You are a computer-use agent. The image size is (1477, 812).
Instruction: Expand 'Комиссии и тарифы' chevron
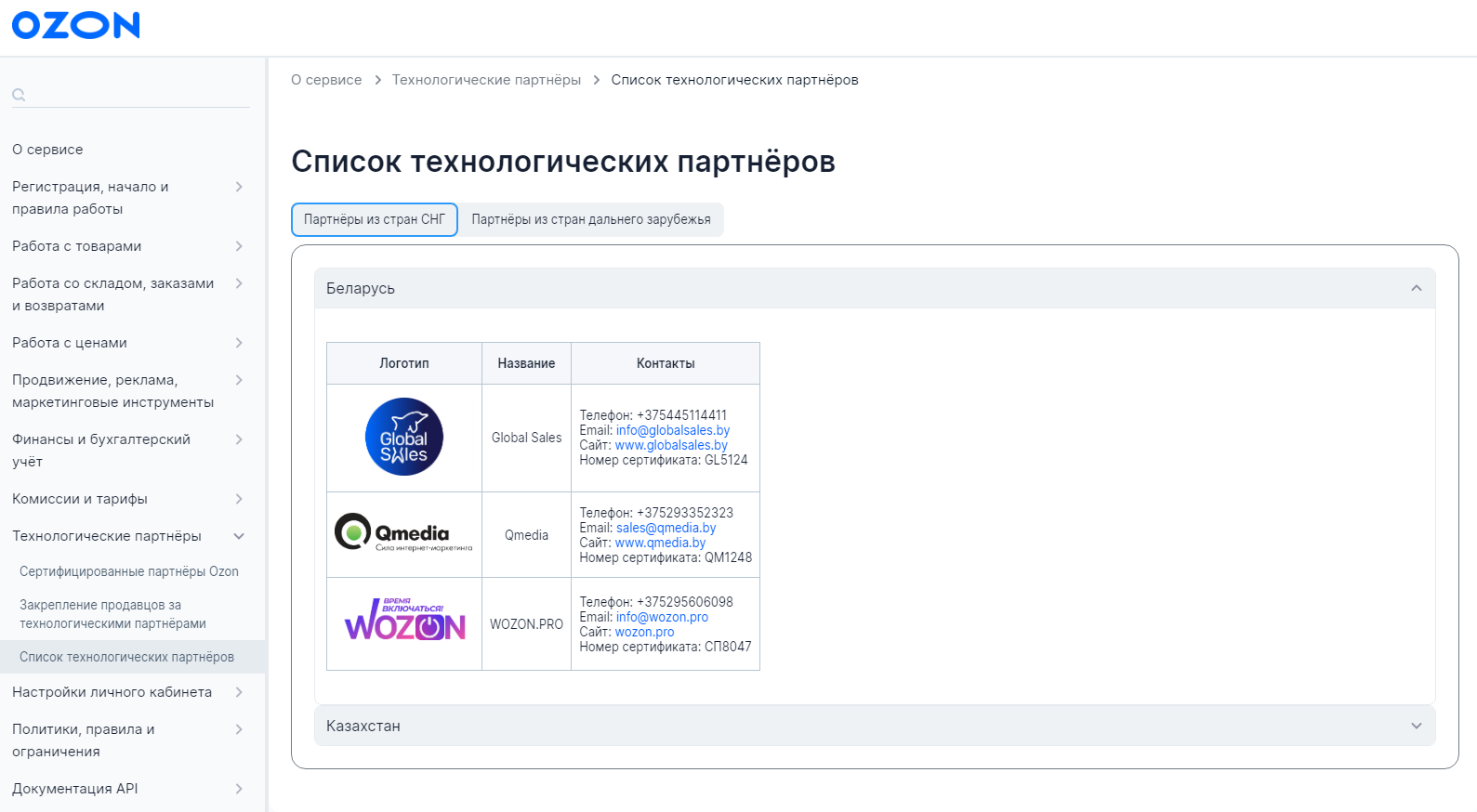[239, 499]
